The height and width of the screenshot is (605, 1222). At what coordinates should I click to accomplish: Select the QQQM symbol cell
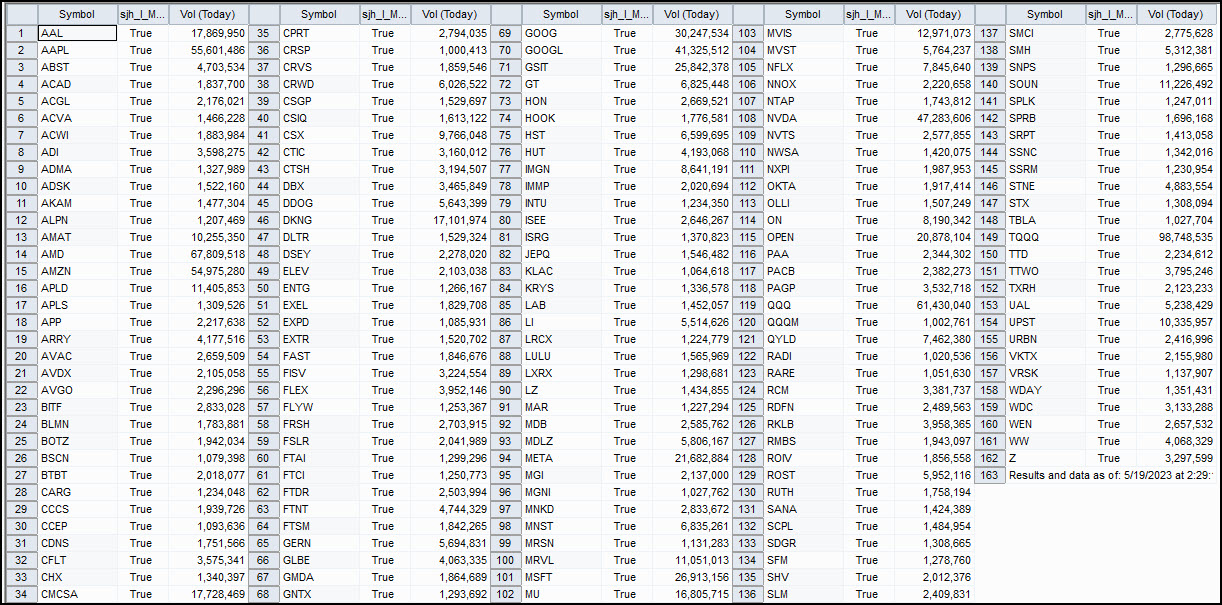click(803, 322)
